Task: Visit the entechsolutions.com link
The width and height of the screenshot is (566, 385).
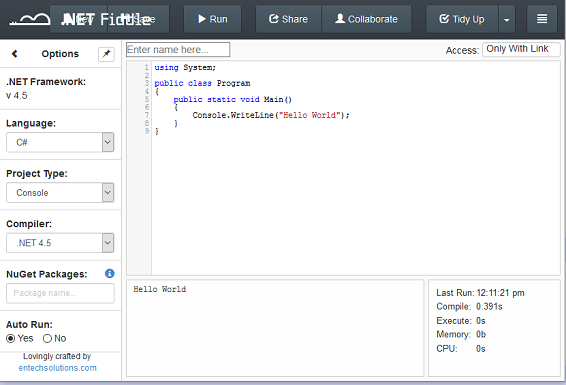Action: click(x=58, y=368)
